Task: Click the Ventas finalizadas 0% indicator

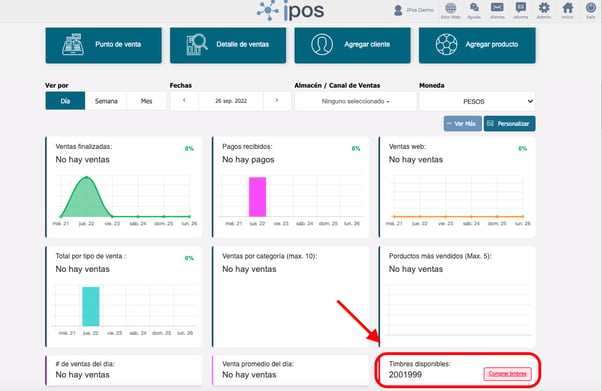Action: click(x=189, y=149)
